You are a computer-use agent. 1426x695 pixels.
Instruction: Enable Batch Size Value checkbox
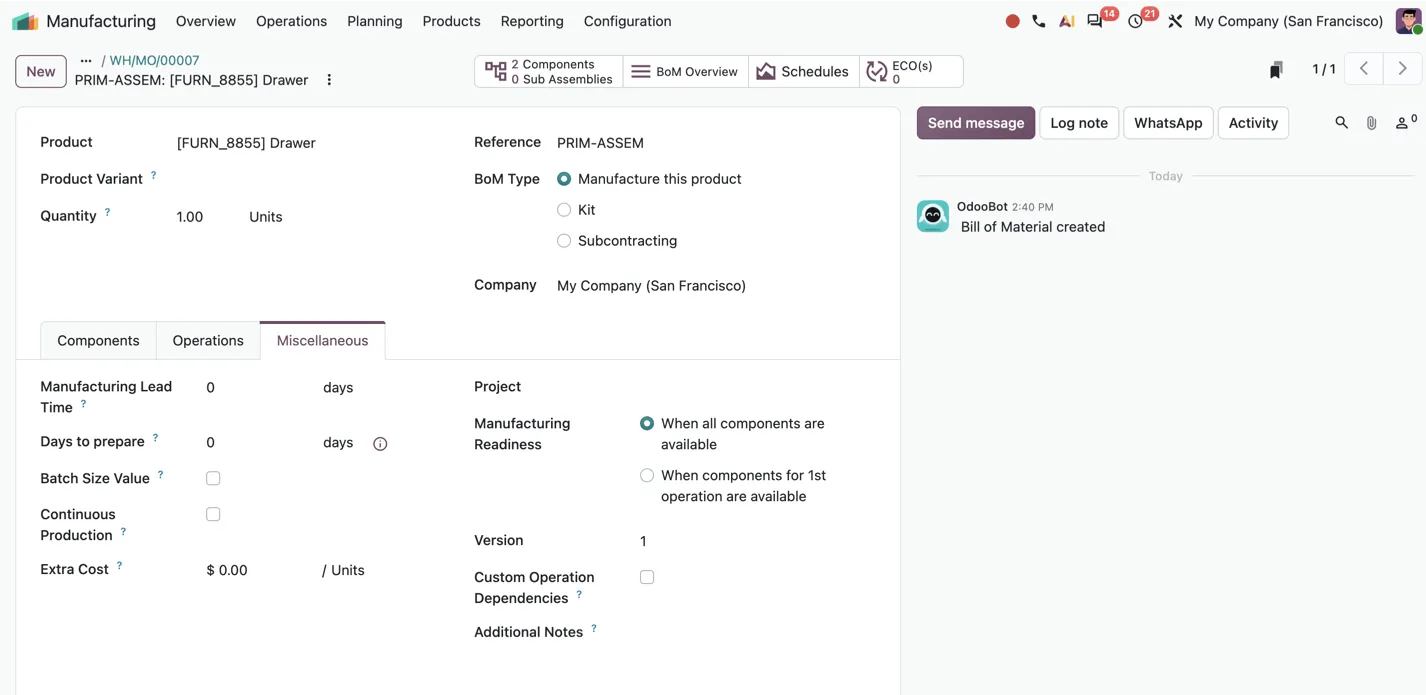point(213,479)
